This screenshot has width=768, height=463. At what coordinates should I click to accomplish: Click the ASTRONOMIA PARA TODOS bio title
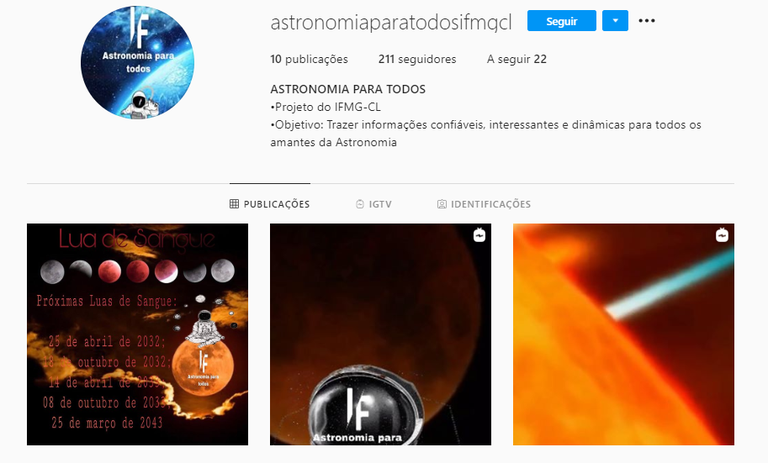[x=348, y=89]
